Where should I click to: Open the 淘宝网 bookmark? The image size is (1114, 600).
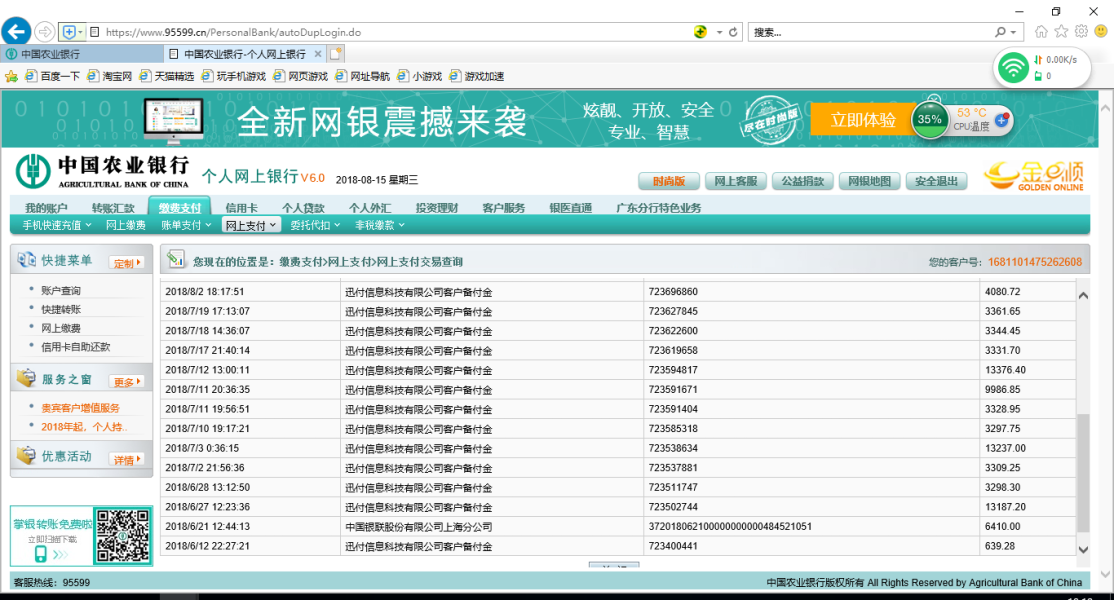(110, 76)
